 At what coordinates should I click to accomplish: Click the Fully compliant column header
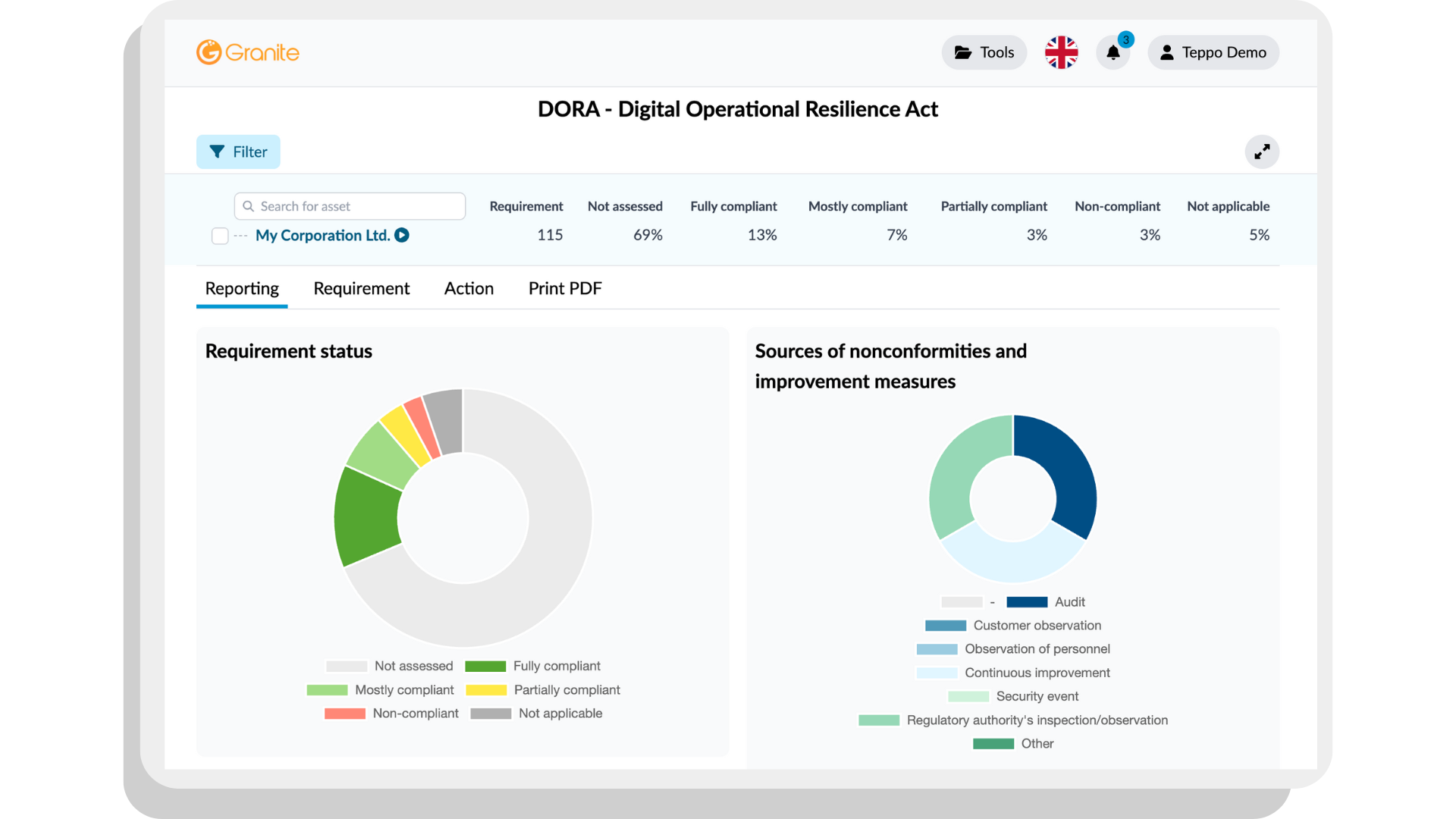tap(733, 206)
